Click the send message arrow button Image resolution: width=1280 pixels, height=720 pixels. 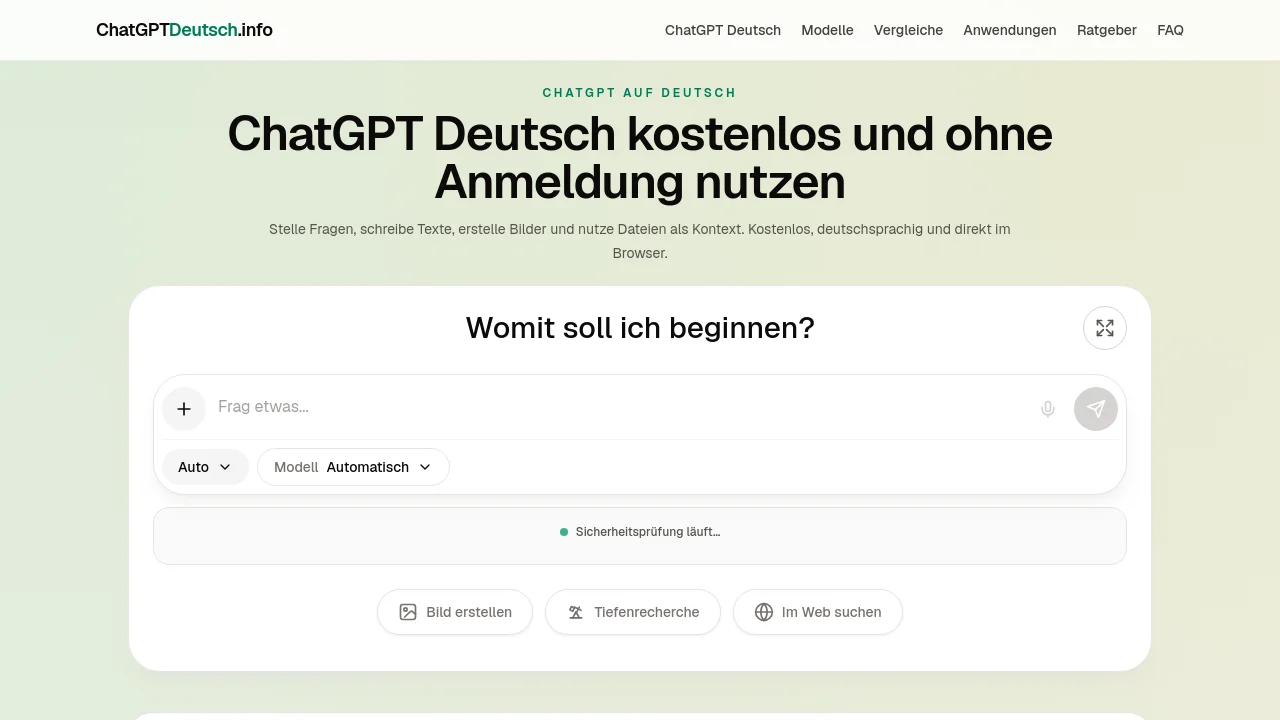tap(1096, 409)
